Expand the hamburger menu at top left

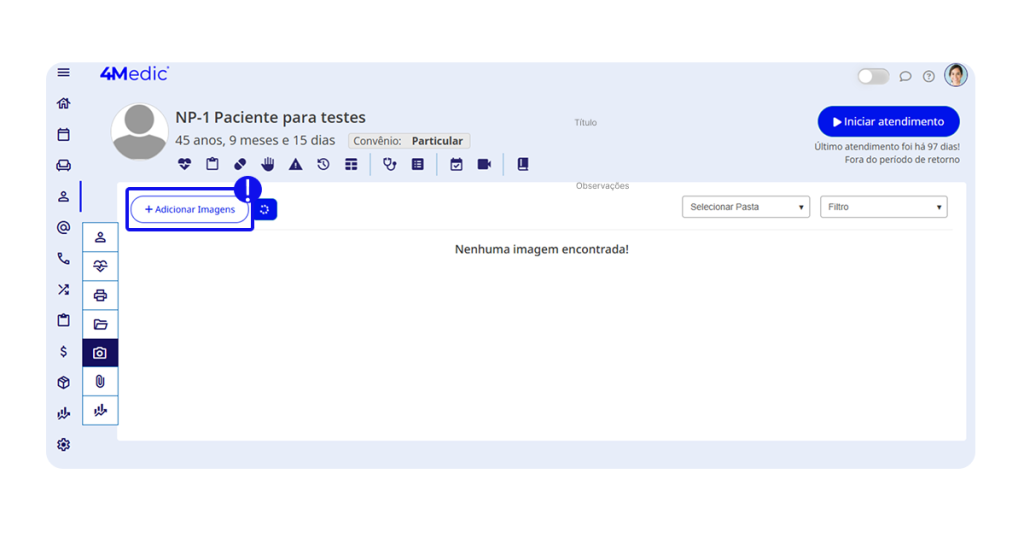[x=64, y=73]
